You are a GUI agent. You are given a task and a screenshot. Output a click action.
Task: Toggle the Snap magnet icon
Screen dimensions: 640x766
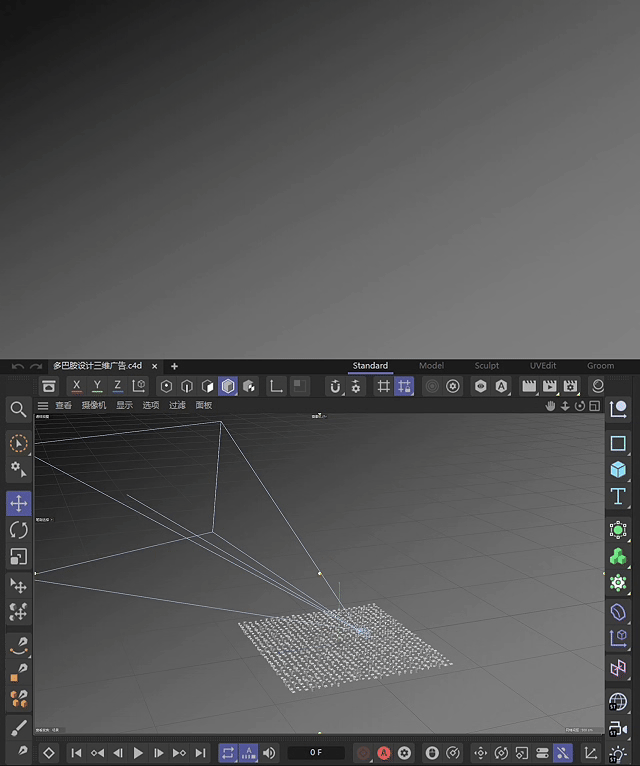[x=335, y=386]
